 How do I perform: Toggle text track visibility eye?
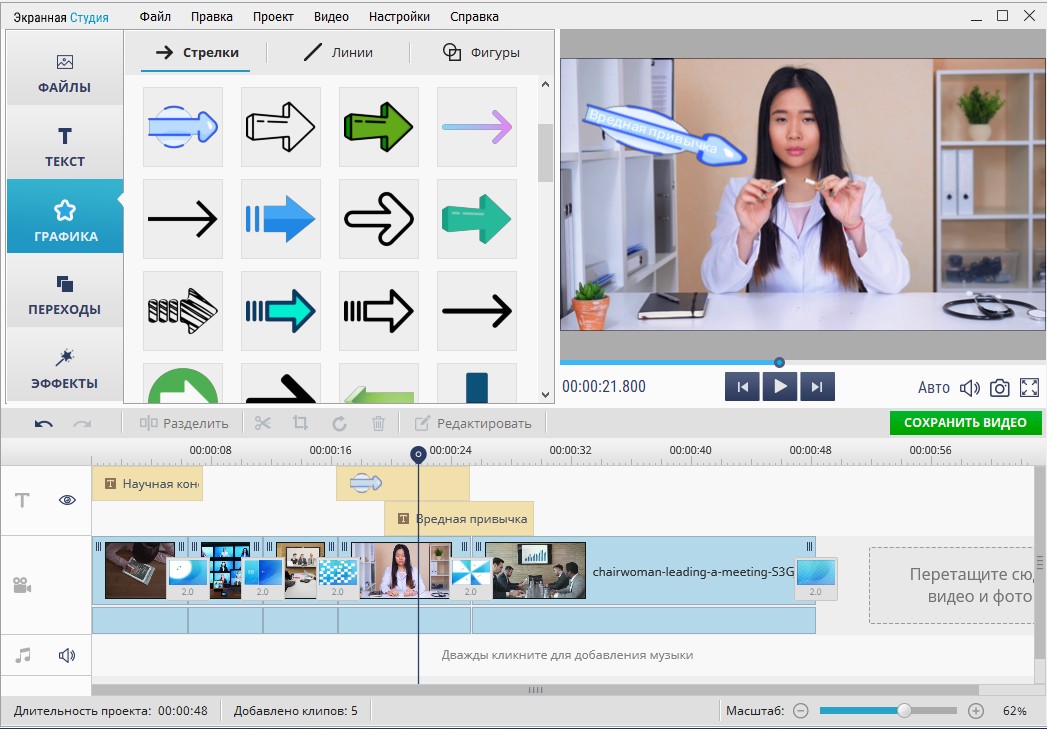[67, 500]
